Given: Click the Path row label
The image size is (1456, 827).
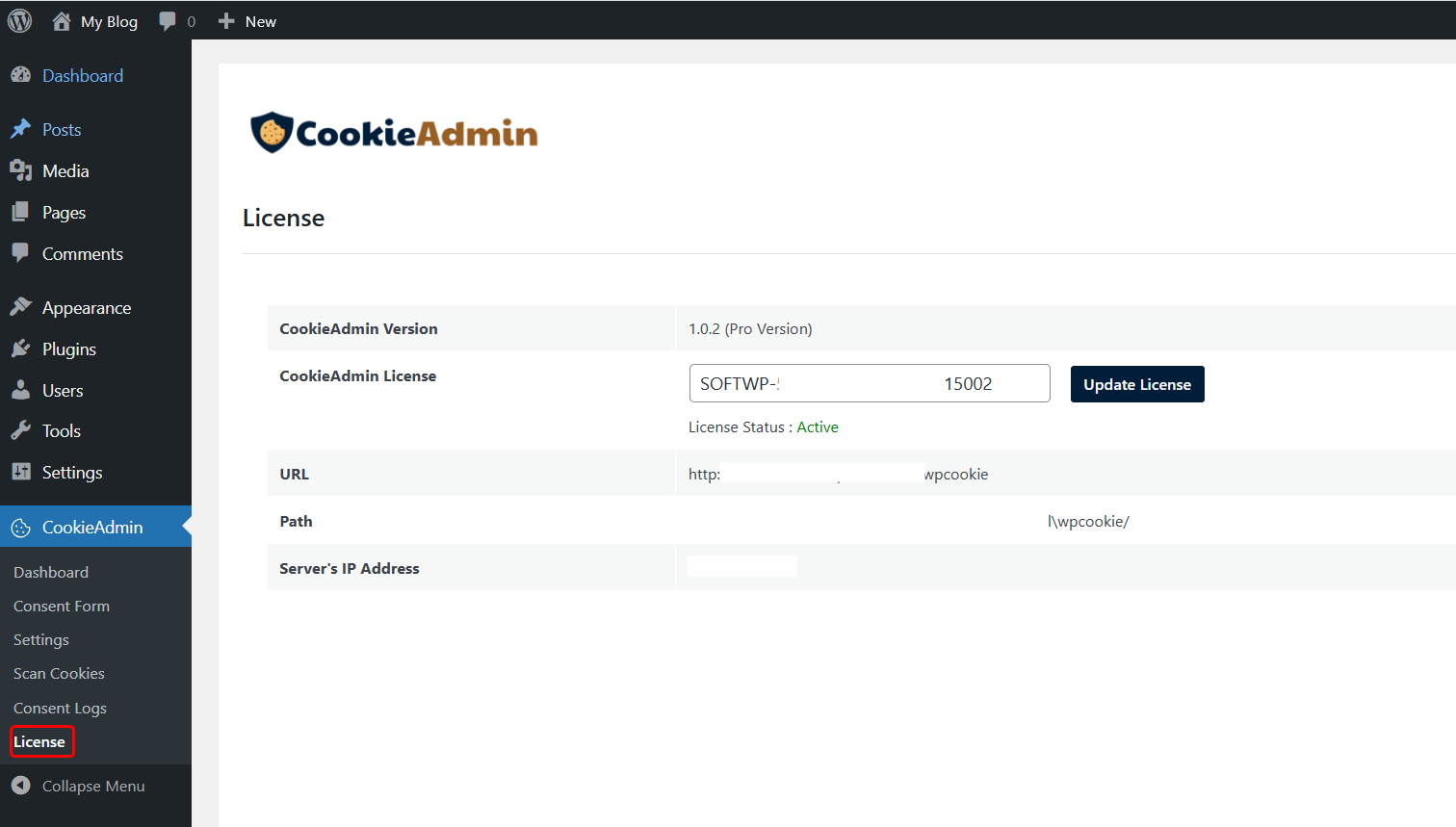Looking at the screenshot, I should click(296, 521).
